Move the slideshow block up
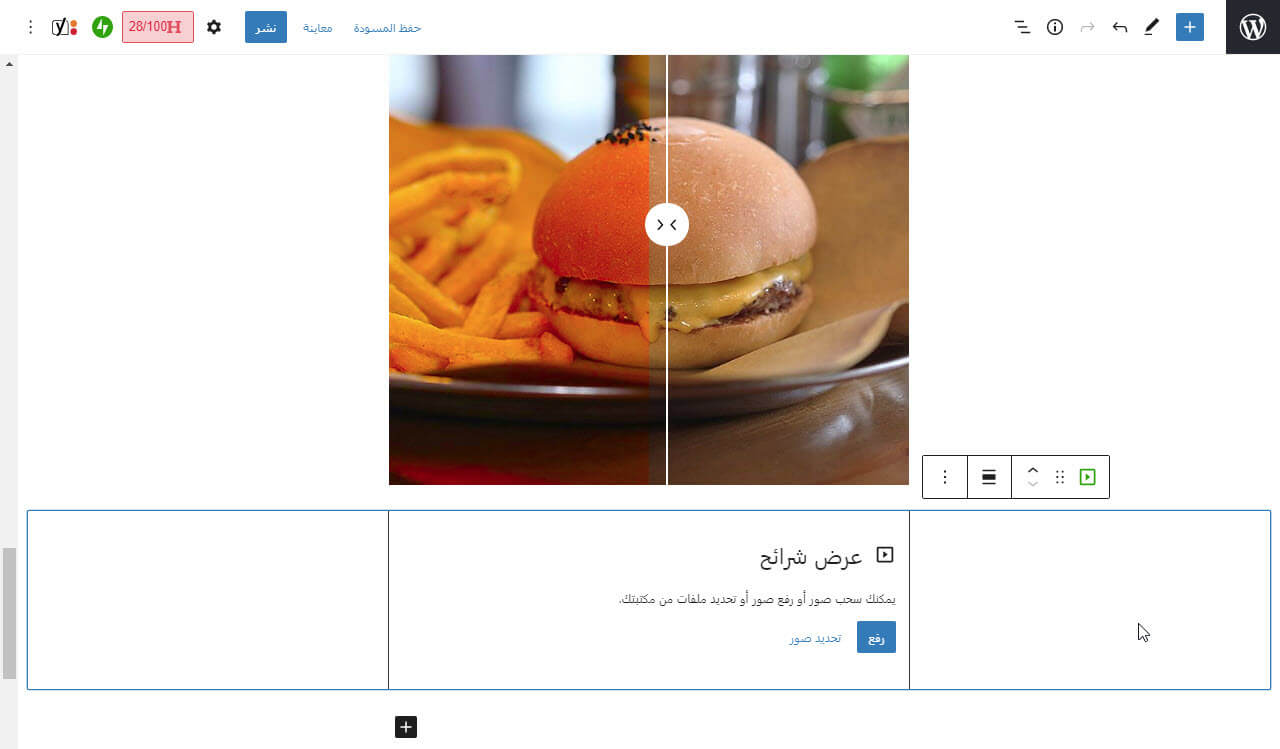The width and height of the screenshot is (1280, 749). tap(1033, 470)
